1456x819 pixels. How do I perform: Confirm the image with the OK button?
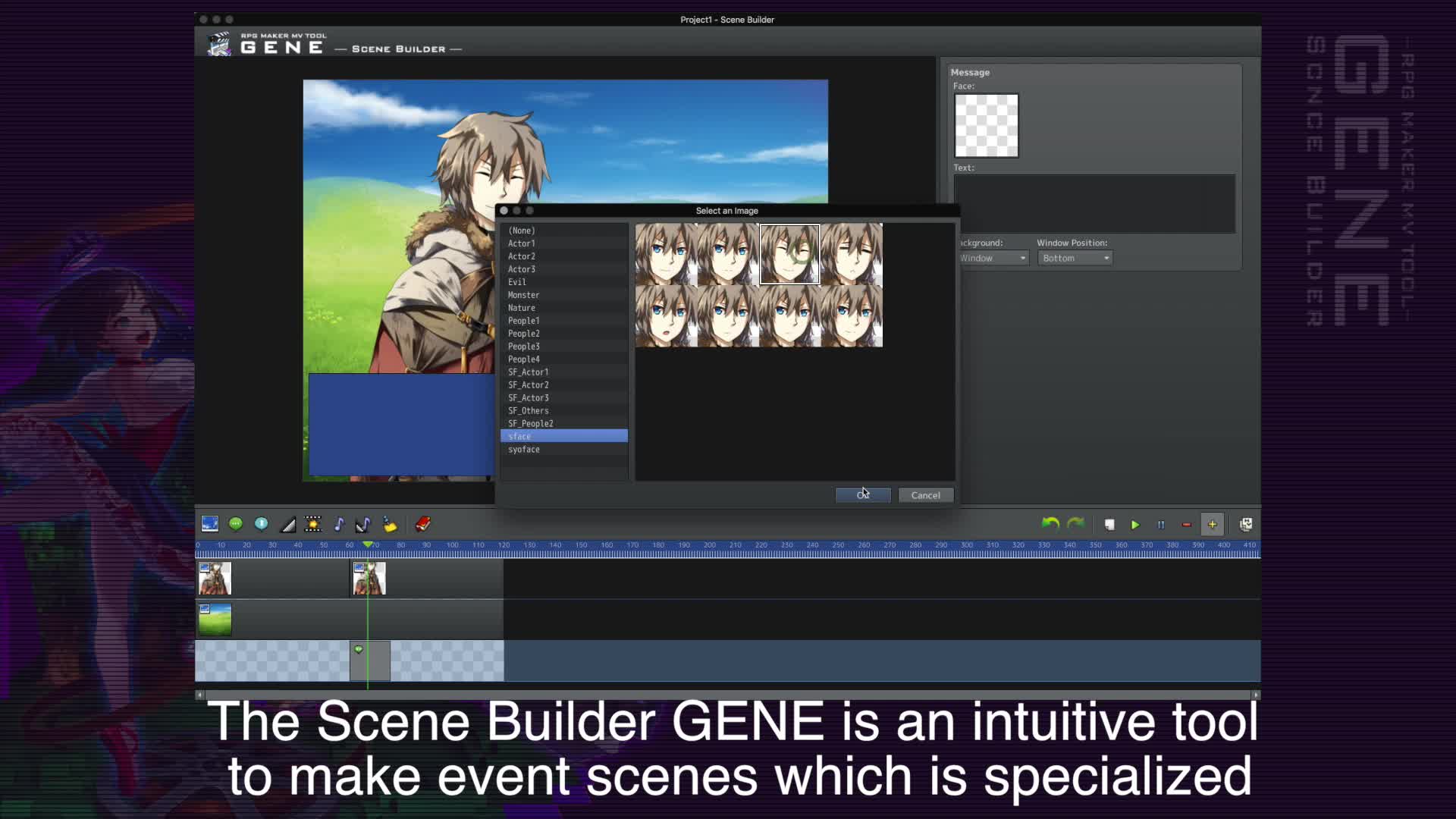tap(863, 495)
